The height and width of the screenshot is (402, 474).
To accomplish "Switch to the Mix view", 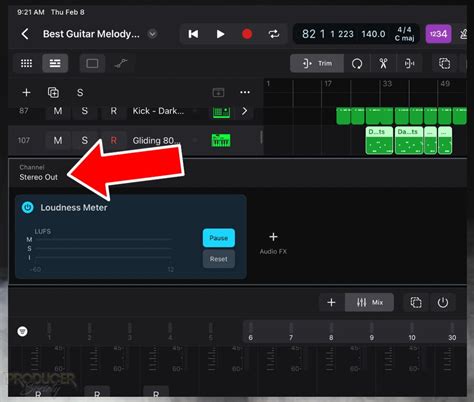I will [x=369, y=303].
